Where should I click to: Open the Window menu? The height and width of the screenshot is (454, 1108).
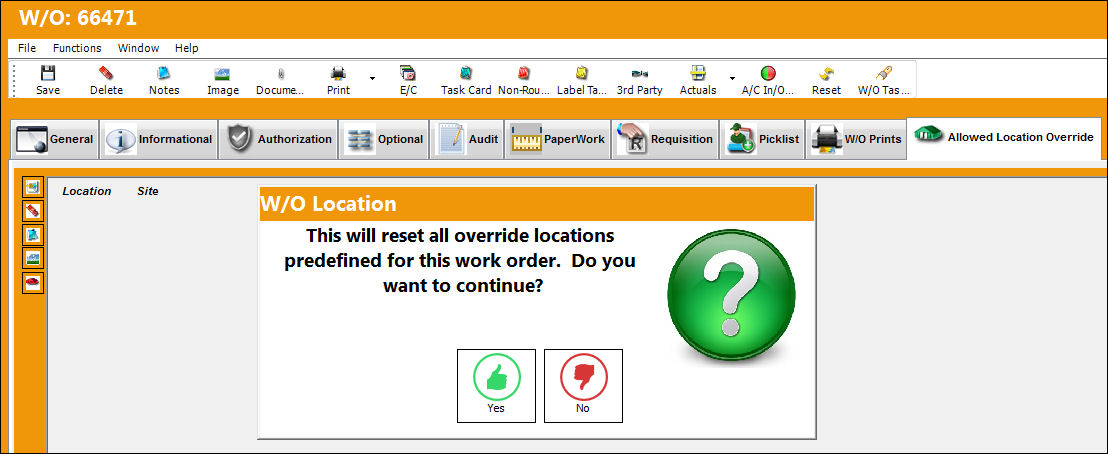pos(138,48)
